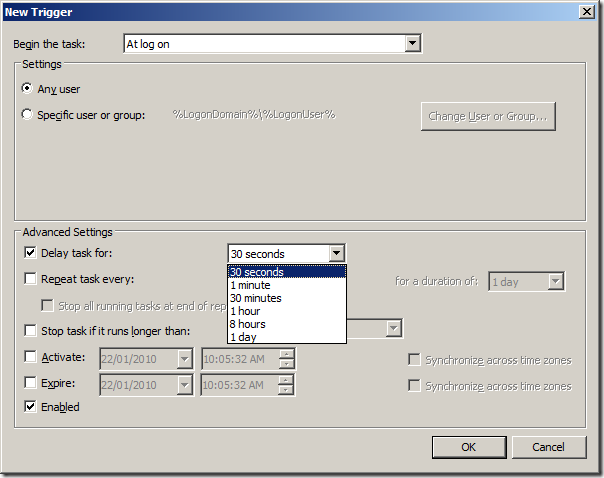The height and width of the screenshot is (478, 604).
Task: Open the 'Begin the task' dropdown
Action: tap(411, 44)
